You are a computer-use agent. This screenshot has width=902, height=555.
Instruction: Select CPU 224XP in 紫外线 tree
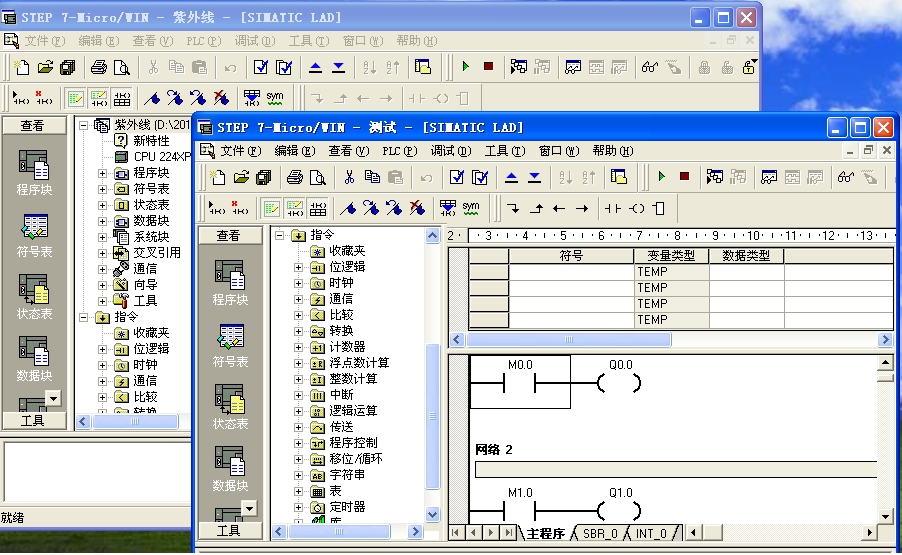162,156
